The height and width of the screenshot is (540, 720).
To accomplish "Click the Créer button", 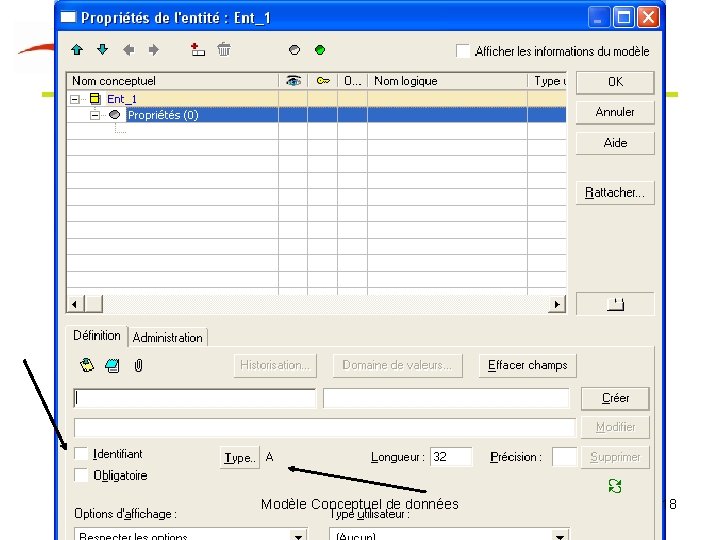I will coord(615,398).
